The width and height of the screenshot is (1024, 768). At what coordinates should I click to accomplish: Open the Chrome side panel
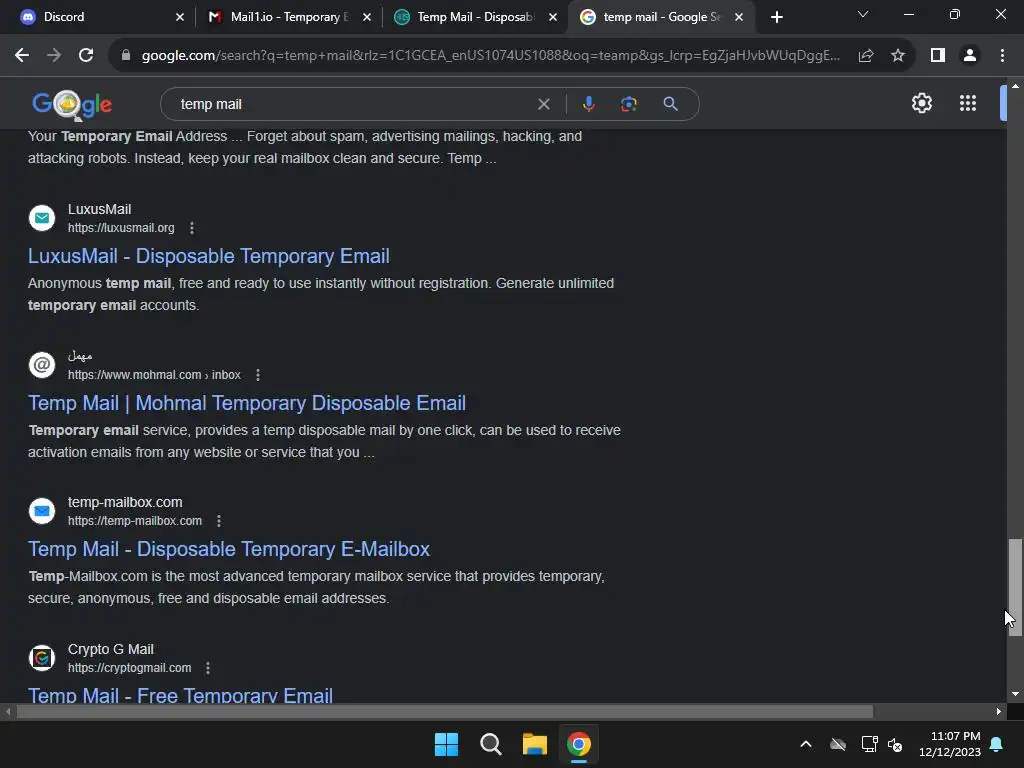pyautogui.click(x=938, y=56)
